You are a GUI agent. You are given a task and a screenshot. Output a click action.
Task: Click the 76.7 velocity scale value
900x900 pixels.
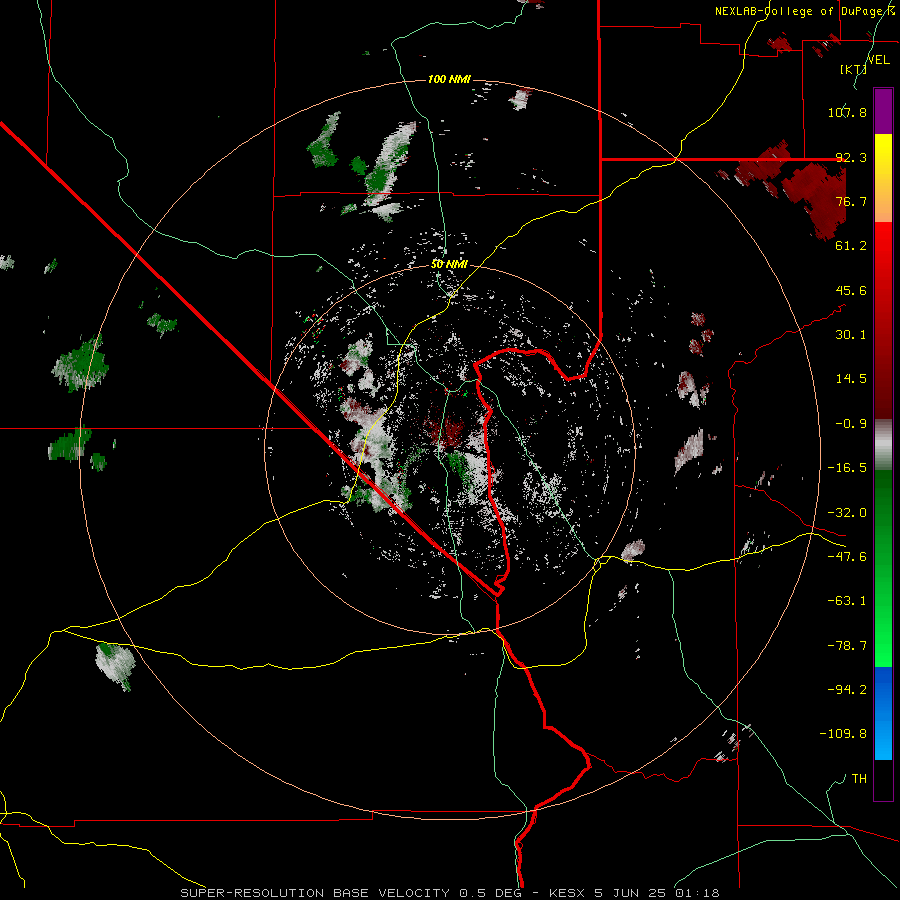851,201
